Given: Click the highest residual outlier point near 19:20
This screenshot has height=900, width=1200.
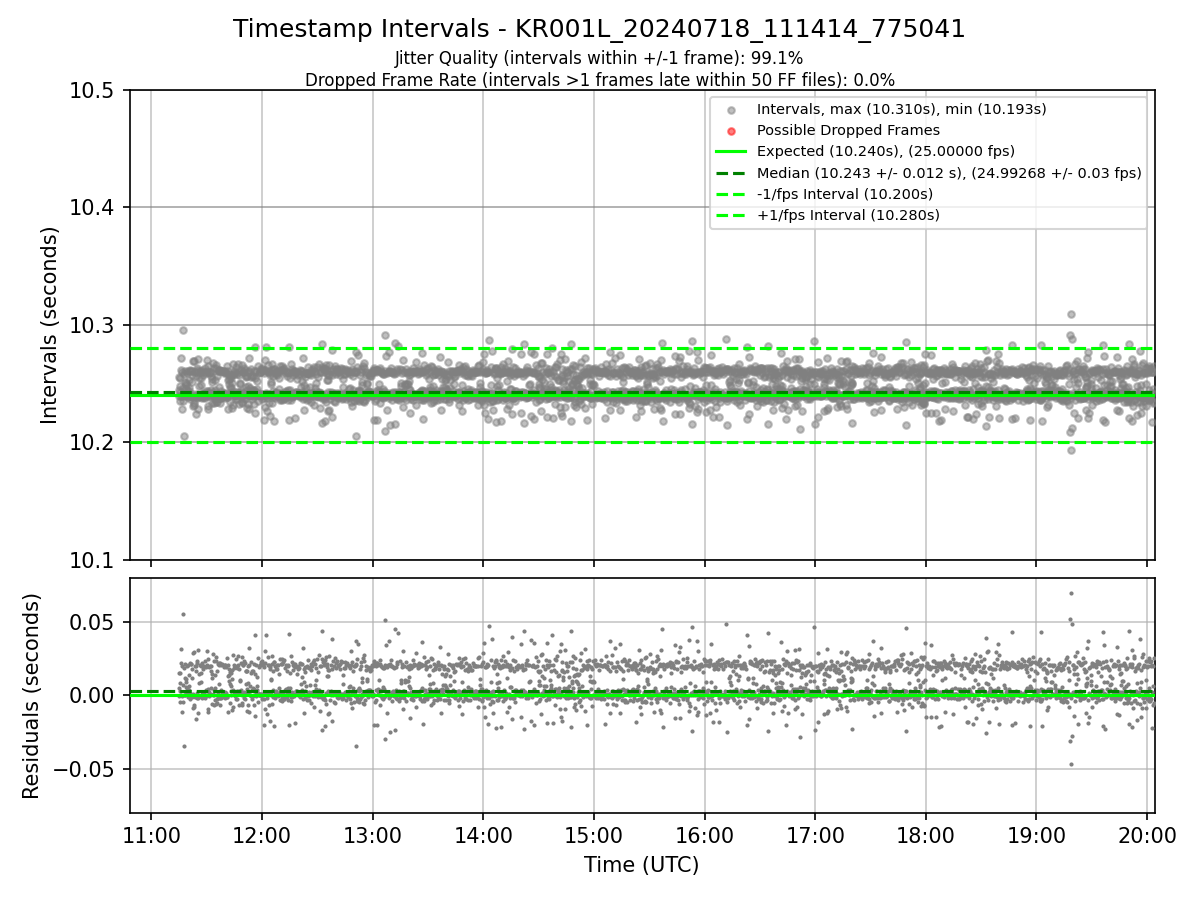Looking at the screenshot, I should coord(1071,593).
